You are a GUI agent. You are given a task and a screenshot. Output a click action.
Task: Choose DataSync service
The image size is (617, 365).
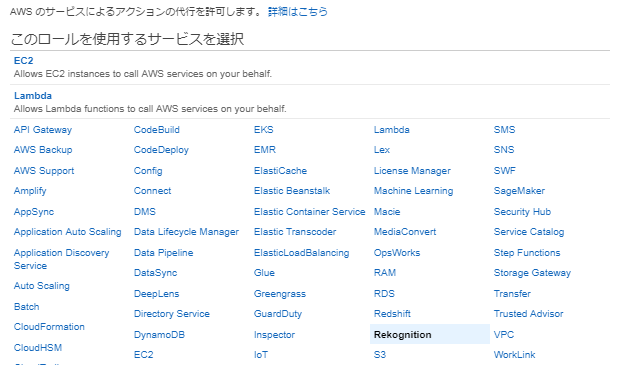pos(155,273)
